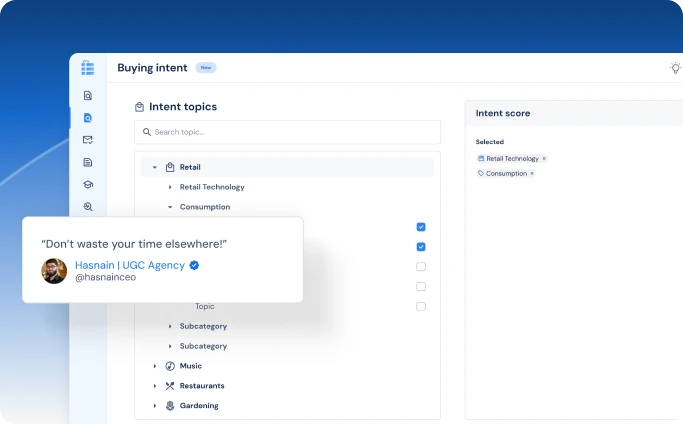The image size is (683, 424).
Task: Click the Retail Technology chip icon
Action: click(481, 159)
